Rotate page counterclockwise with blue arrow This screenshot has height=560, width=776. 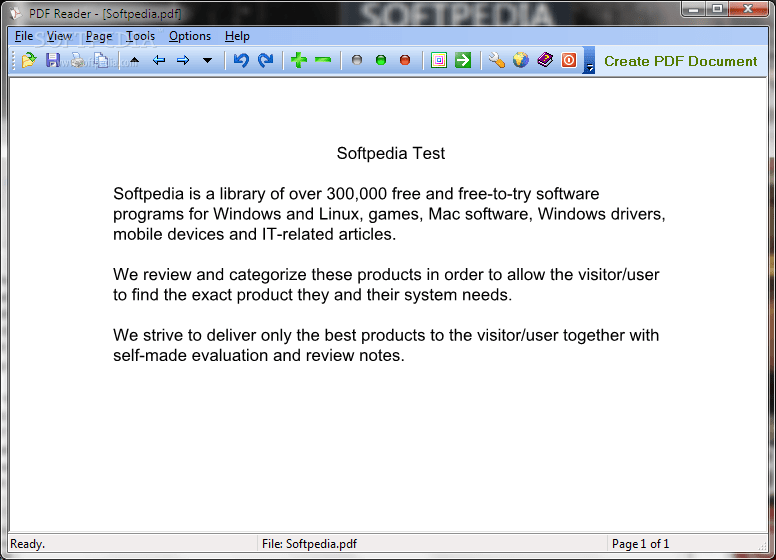click(241, 60)
